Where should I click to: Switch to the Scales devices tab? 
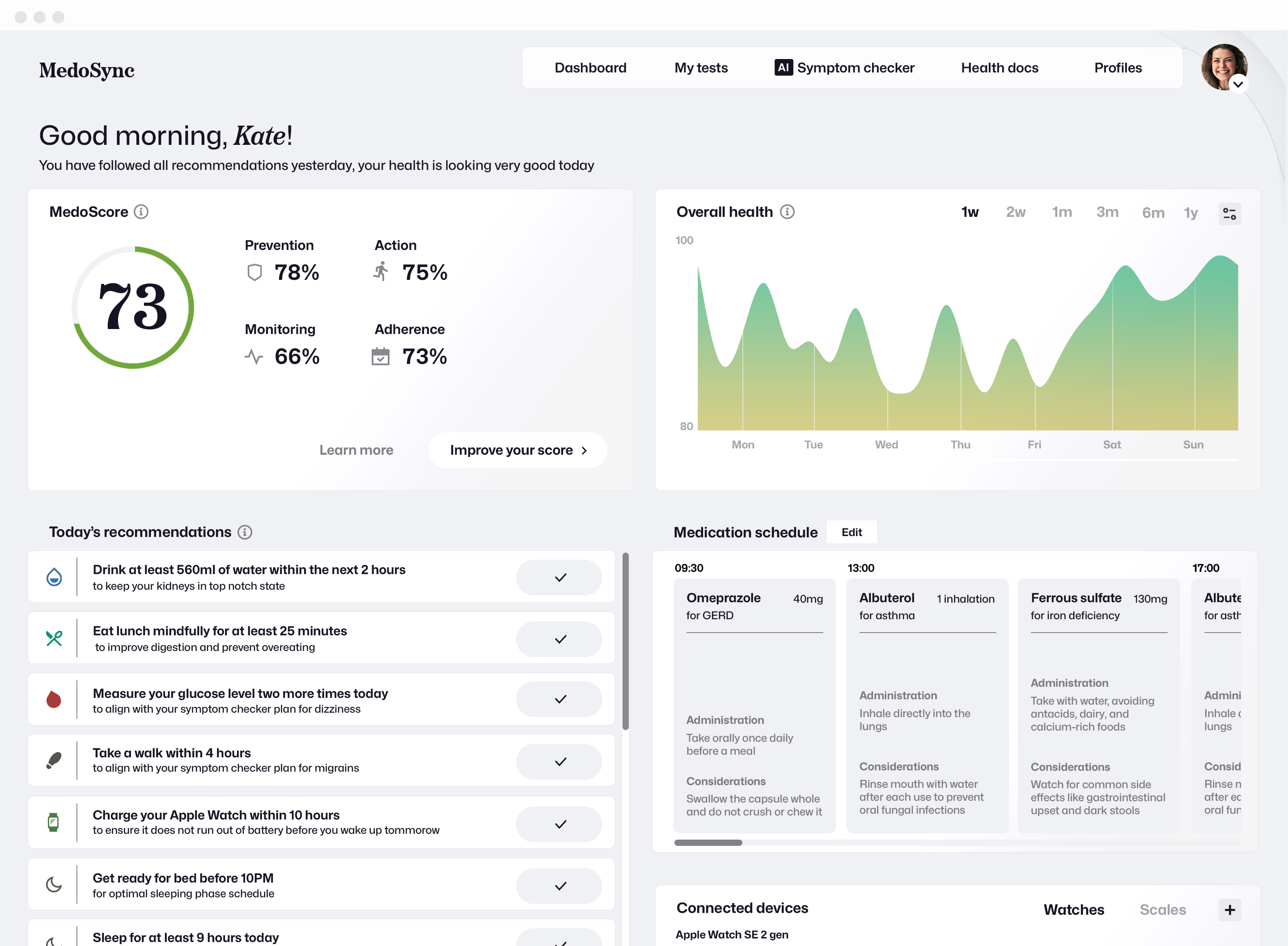coord(1163,909)
